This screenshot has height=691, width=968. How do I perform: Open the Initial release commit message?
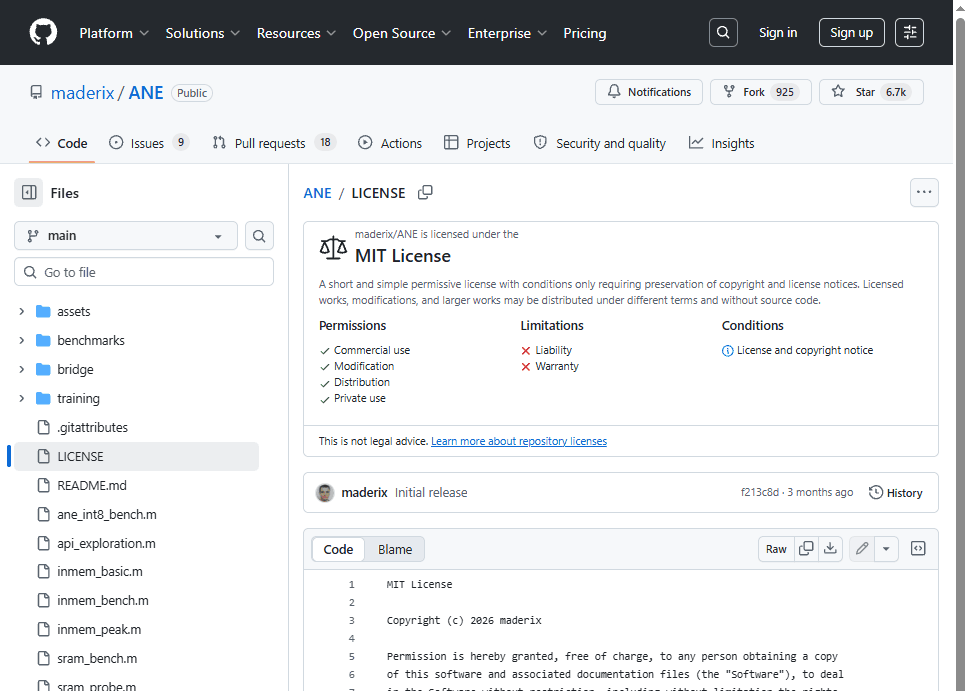(x=431, y=493)
